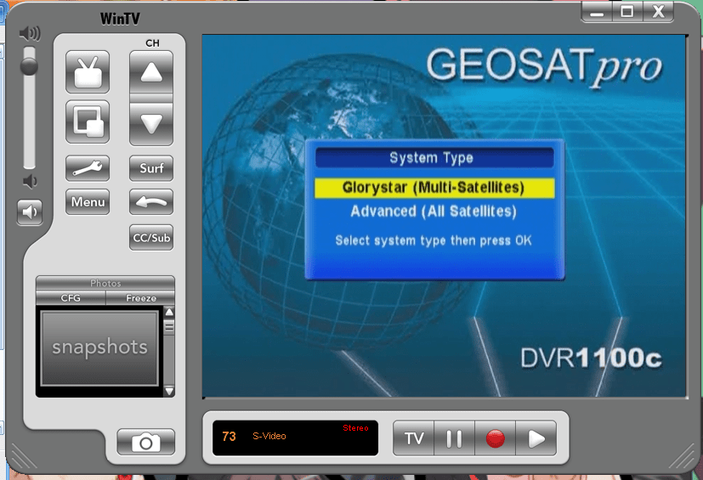Start recording with the red button
This screenshot has width=703, height=480.
pos(495,438)
